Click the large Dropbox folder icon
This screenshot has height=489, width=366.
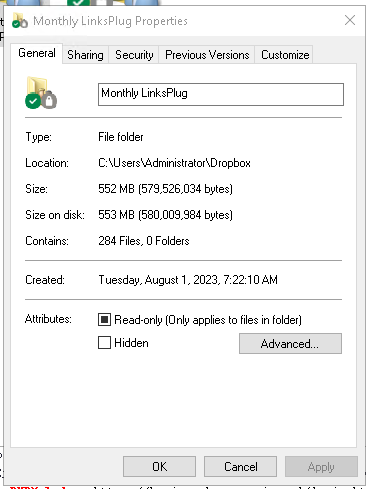(x=41, y=93)
